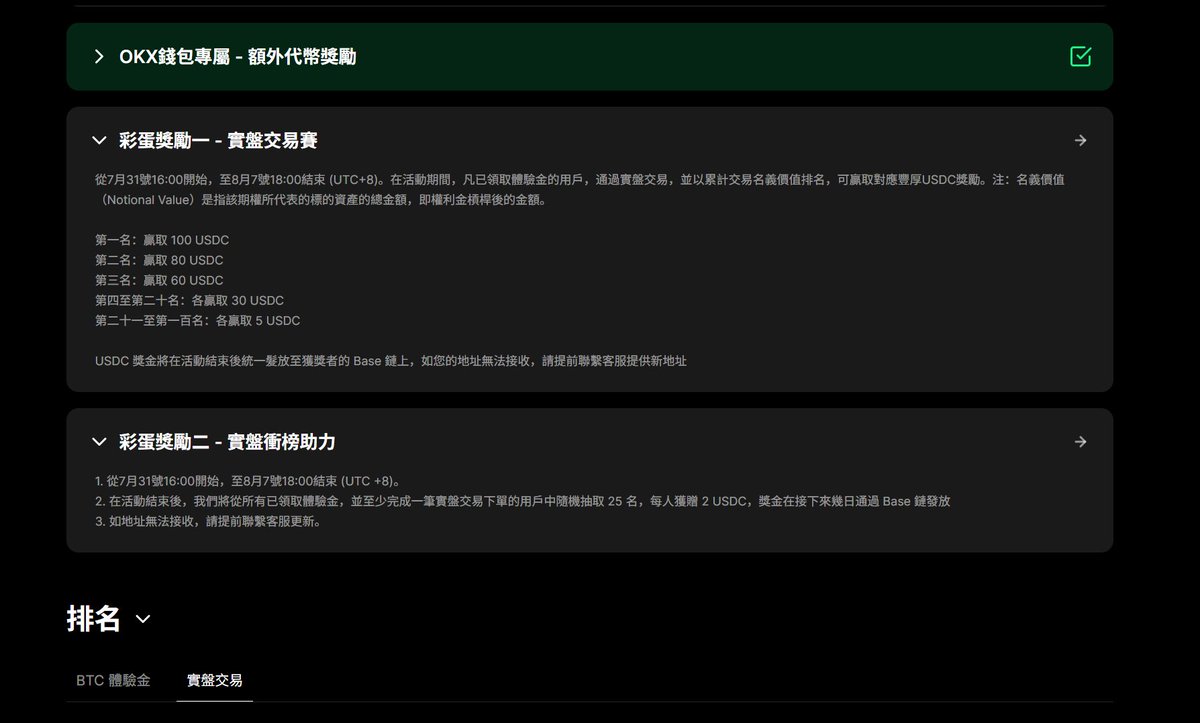Click the line 第三名：贏取 60 USDC
This screenshot has height=723, width=1200.
tap(159, 280)
